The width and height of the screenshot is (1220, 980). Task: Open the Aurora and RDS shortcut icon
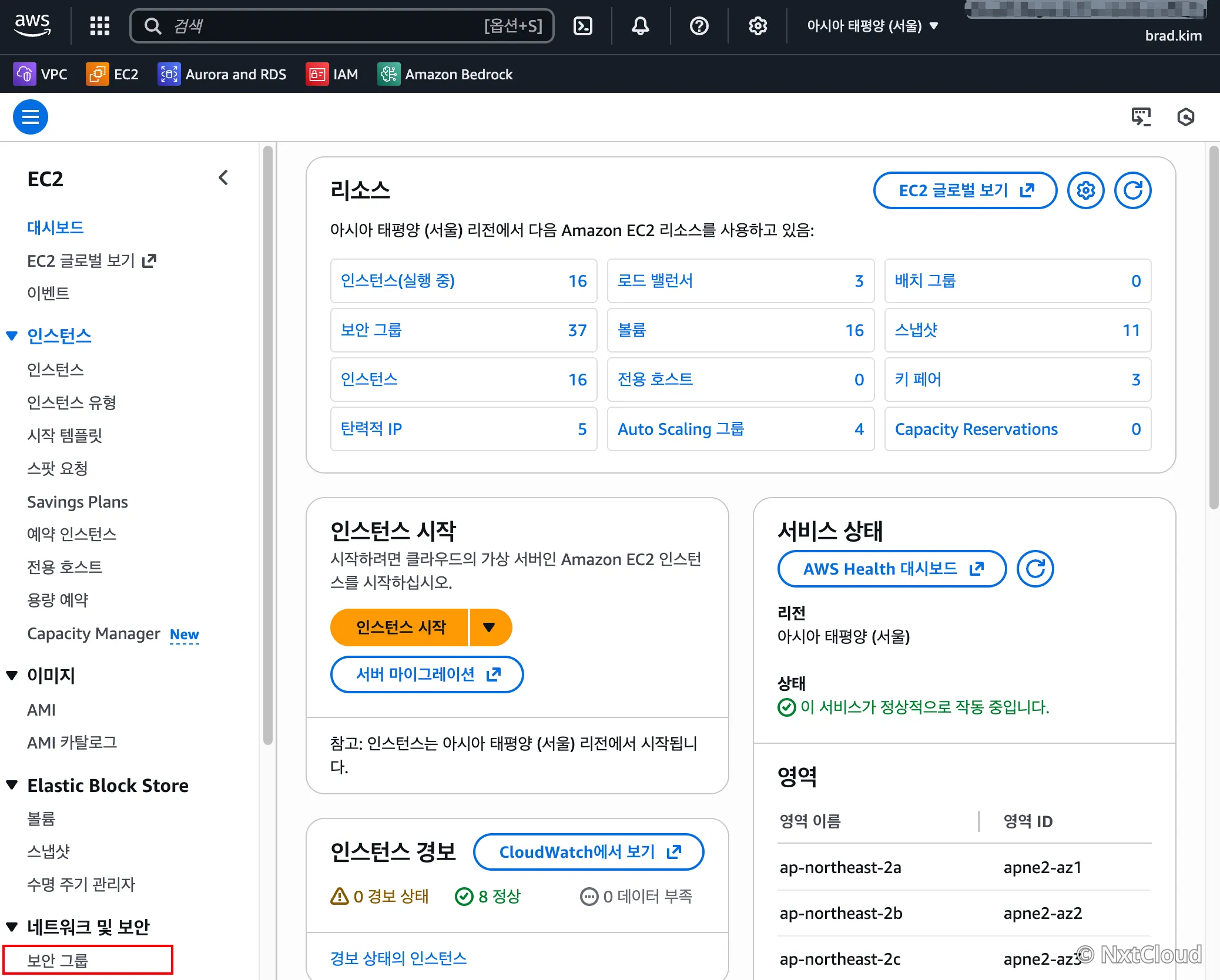pos(169,74)
